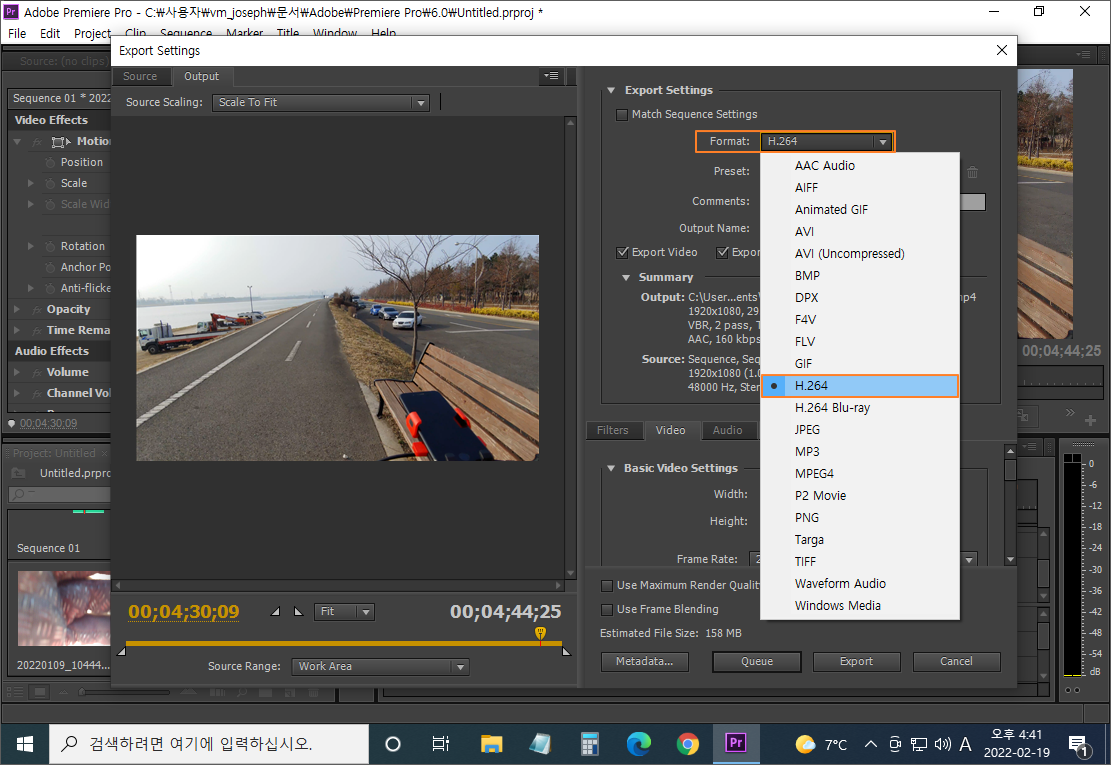Launch Microsoft Edge from the taskbar
Viewport: 1111px width, 765px height.
click(x=639, y=744)
